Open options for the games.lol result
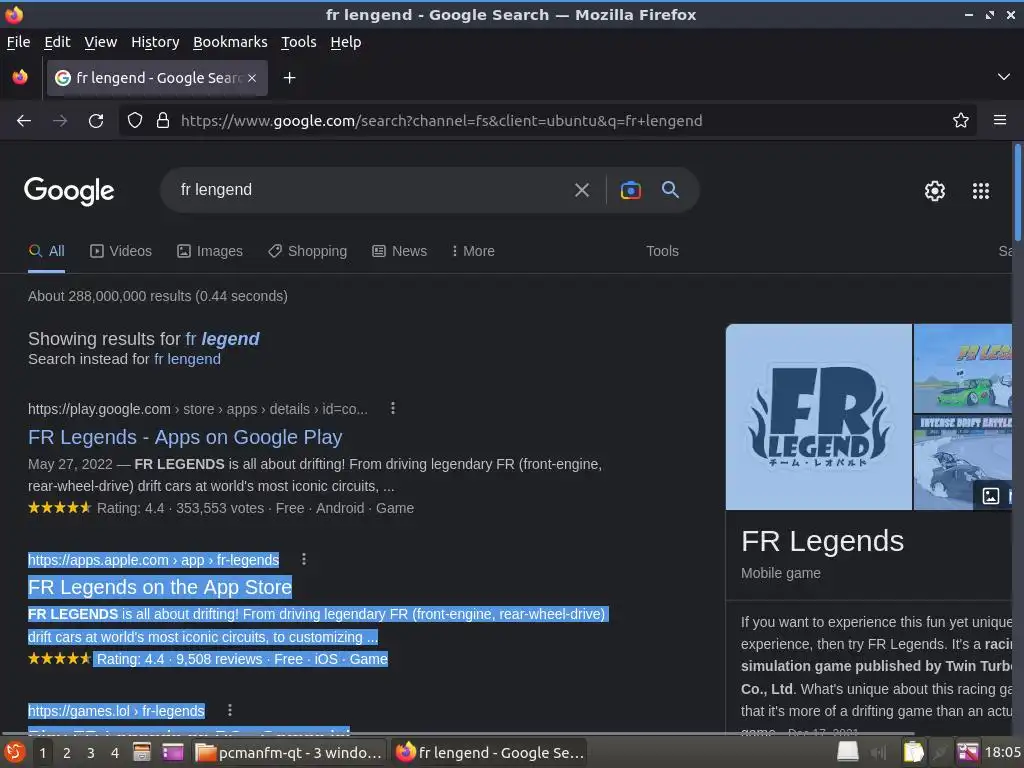Screen dimensions: 1024x768 click(x=229, y=710)
